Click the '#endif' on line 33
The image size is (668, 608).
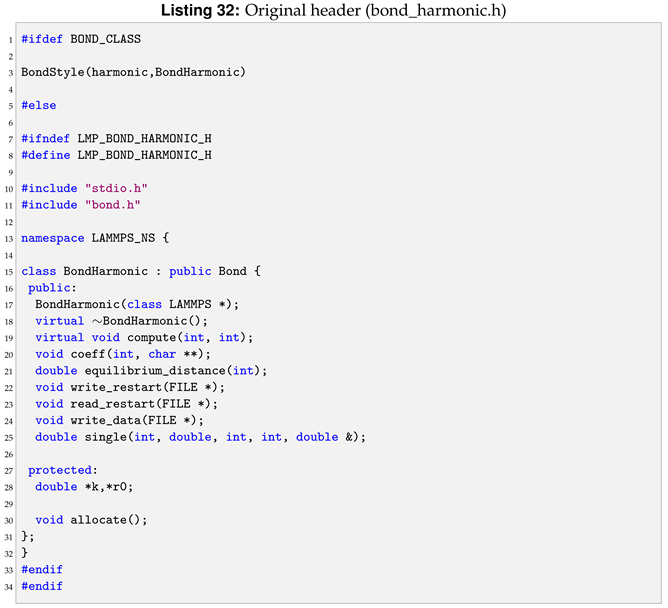[x=42, y=570]
